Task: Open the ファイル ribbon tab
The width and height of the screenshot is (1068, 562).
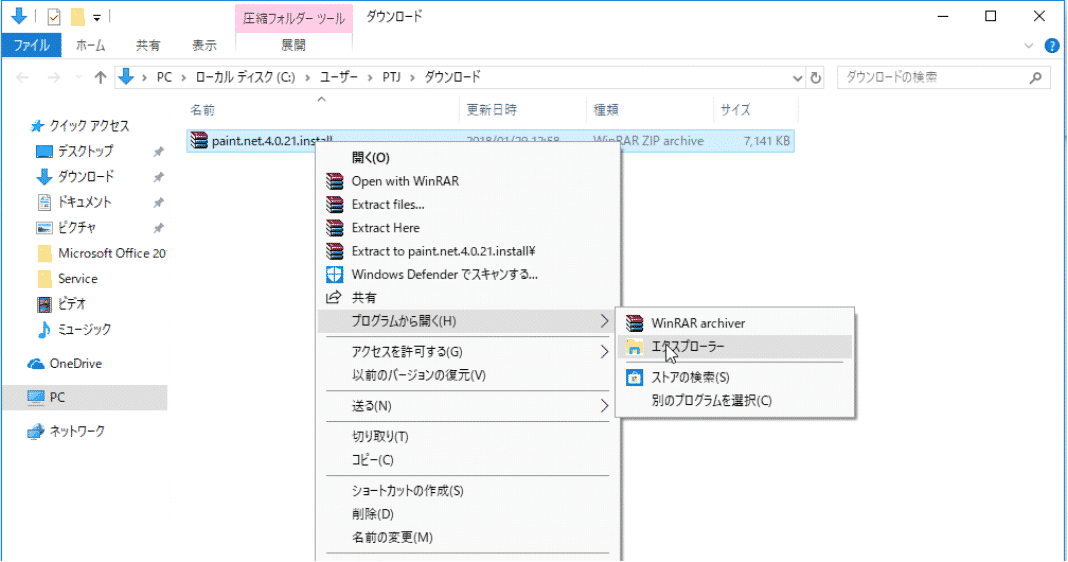Action: pyautogui.click(x=31, y=45)
